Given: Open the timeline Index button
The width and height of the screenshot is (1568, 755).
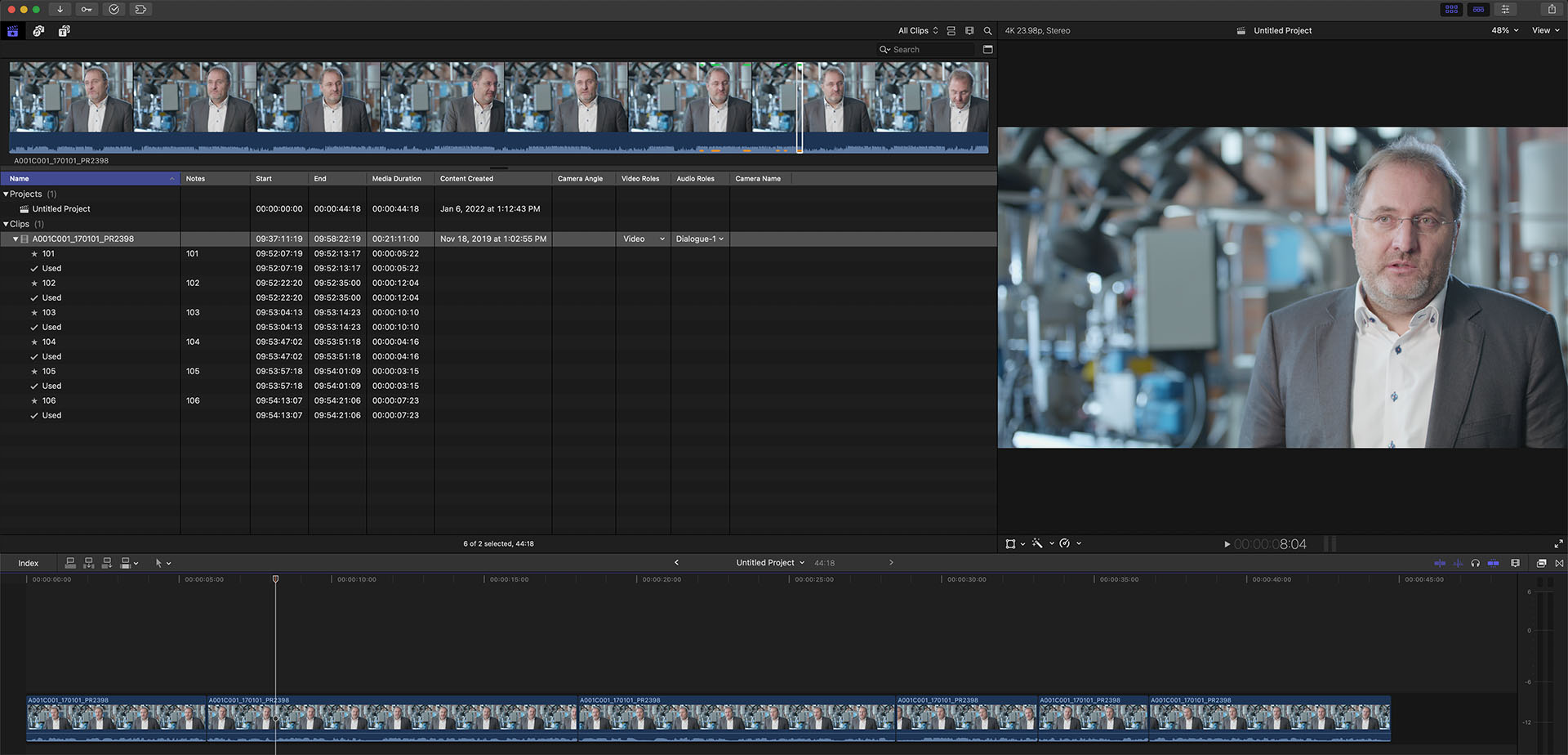Looking at the screenshot, I should coord(29,563).
